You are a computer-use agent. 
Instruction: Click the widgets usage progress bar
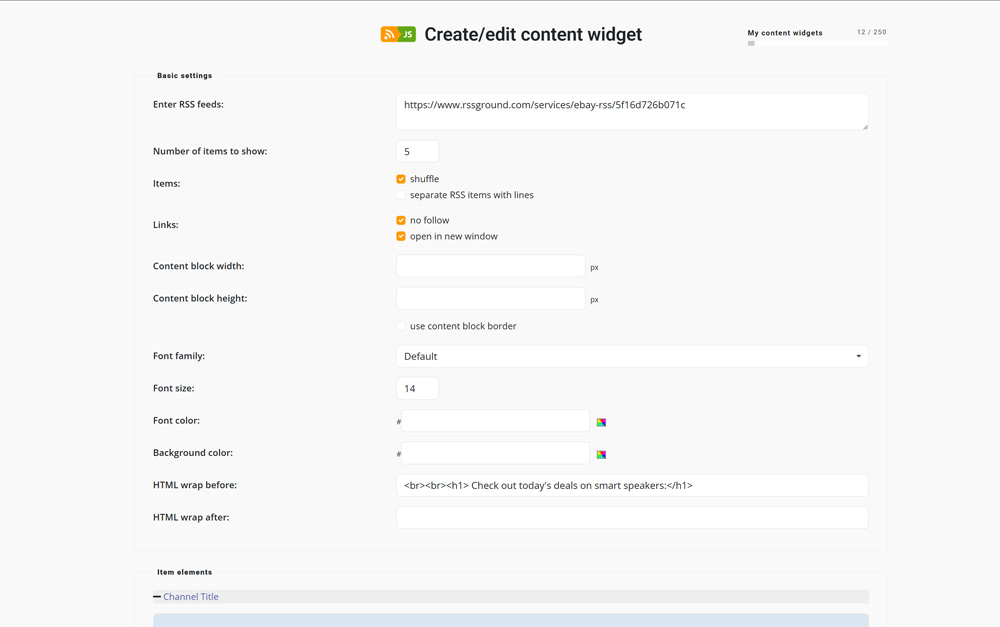[x=816, y=44]
